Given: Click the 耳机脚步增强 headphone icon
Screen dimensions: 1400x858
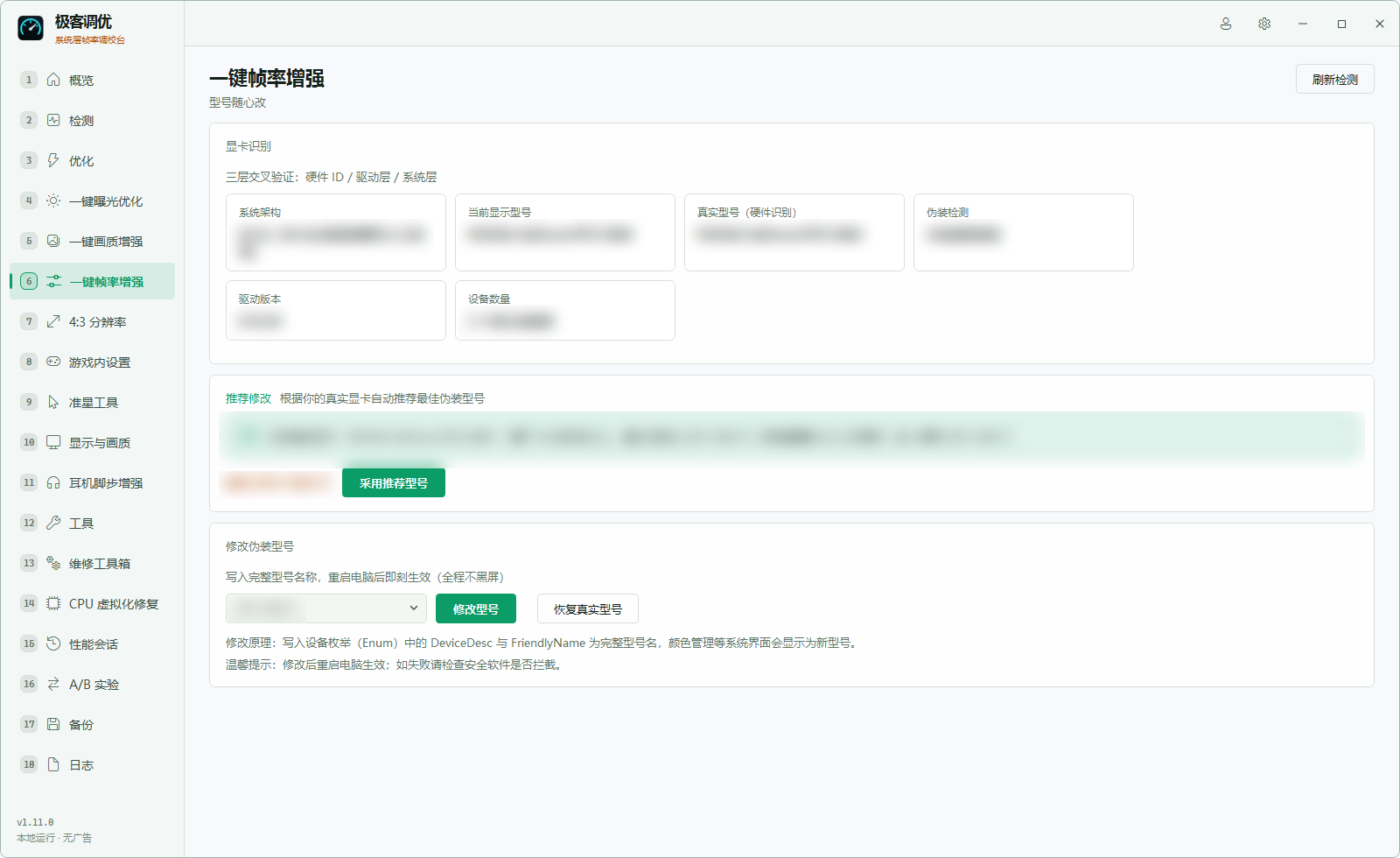Looking at the screenshot, I should click(x=53, y=482).
